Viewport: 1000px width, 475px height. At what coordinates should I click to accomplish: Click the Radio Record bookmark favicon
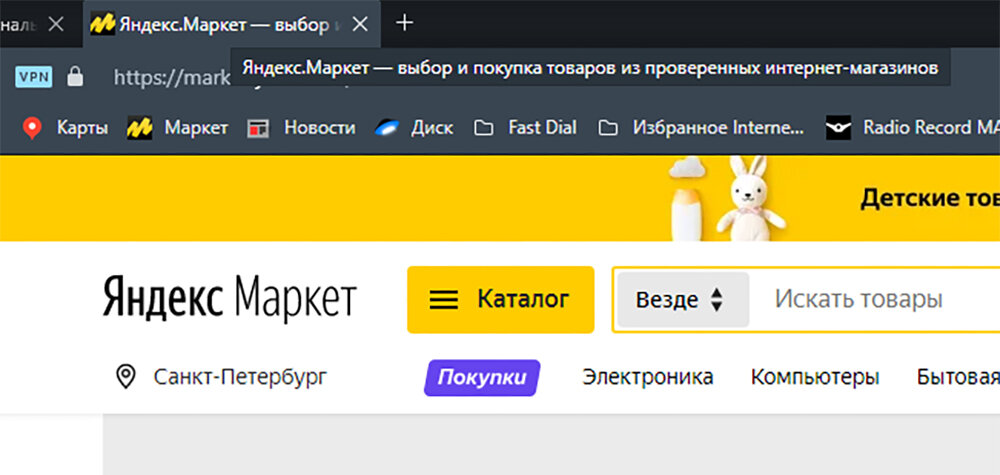coord(838,128)
